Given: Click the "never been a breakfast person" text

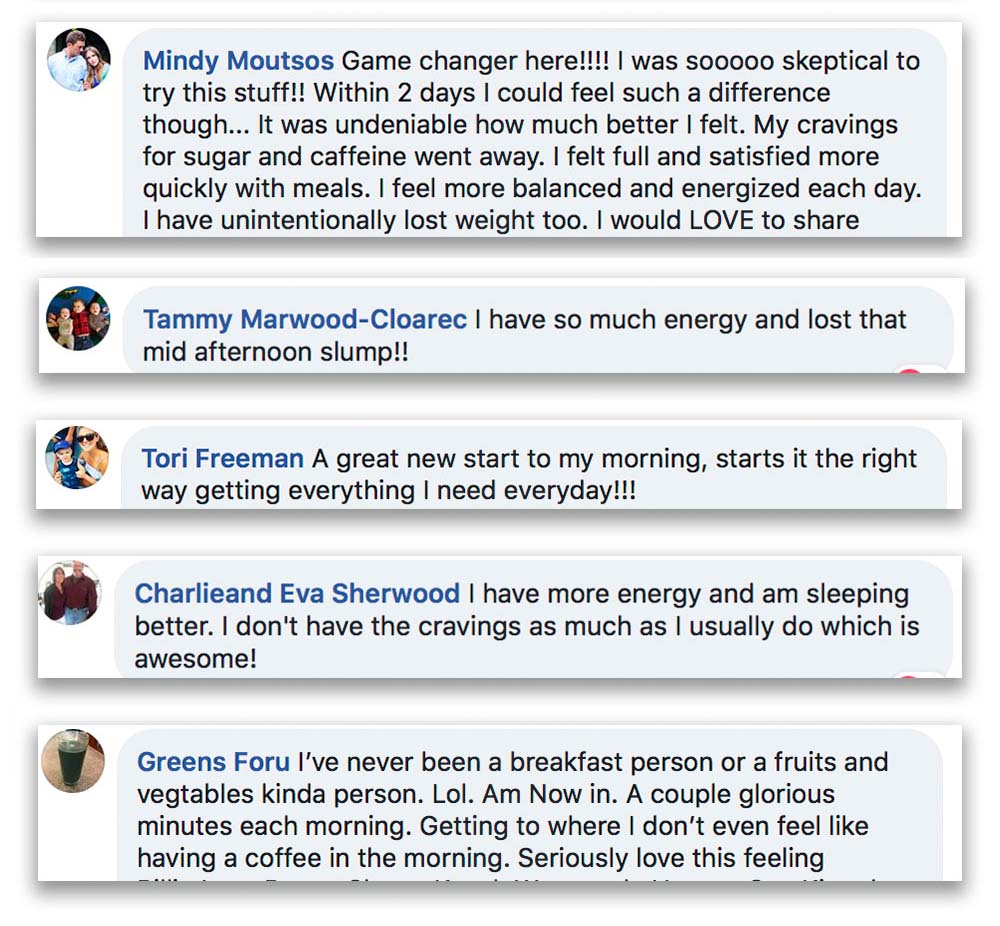Looking at the screenshot, I should click(520, 762).
